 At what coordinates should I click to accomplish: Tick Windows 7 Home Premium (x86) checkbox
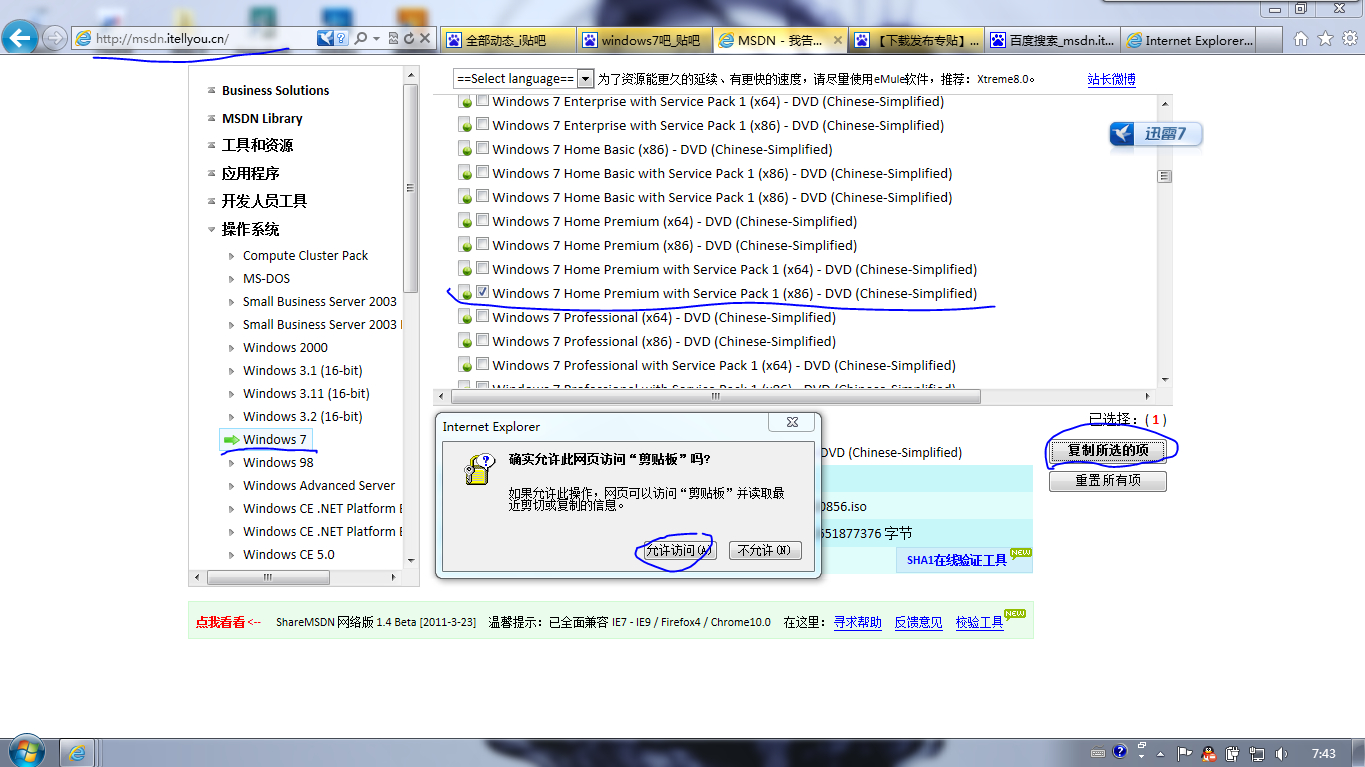click(483, 245)
